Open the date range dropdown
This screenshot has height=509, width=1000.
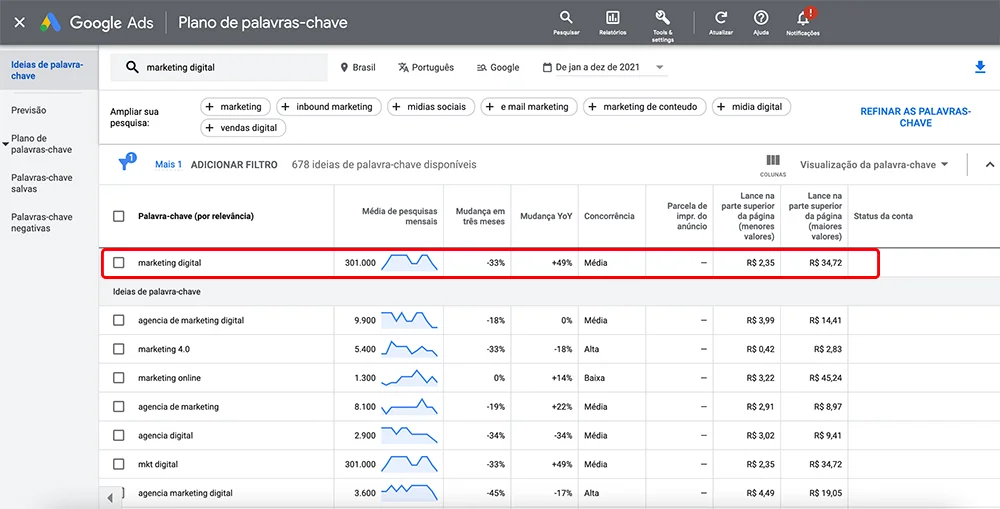coord(603,67)
